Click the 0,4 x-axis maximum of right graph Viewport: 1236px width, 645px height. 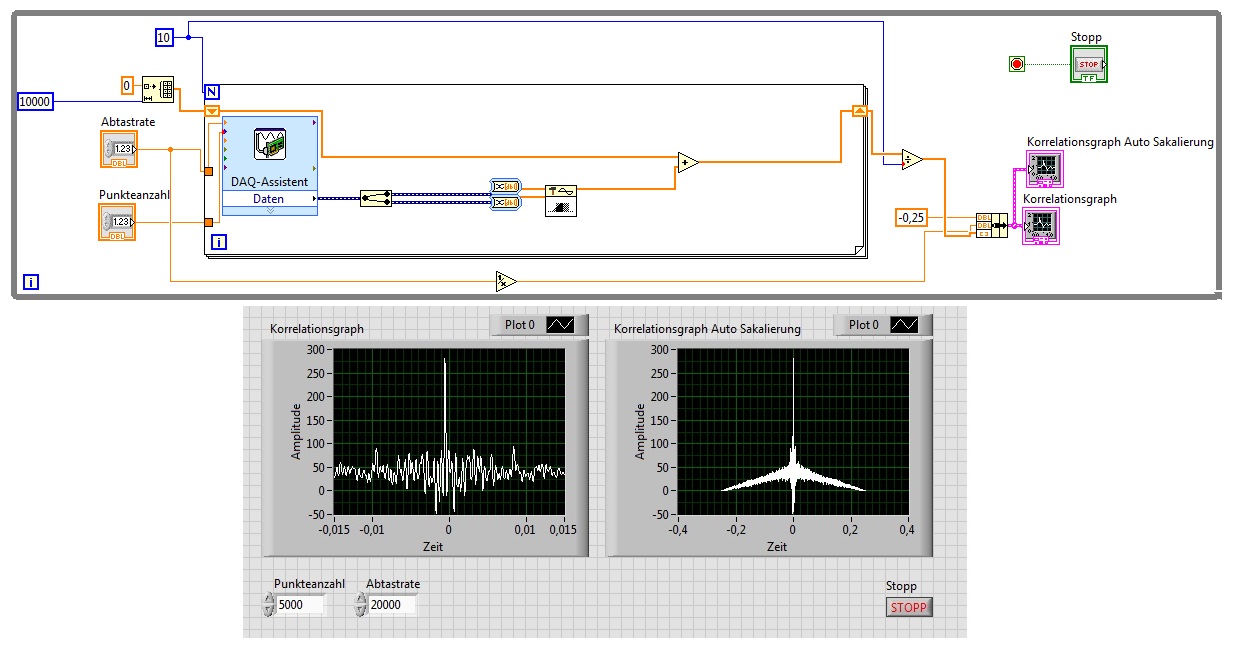(x=909, y=528)
